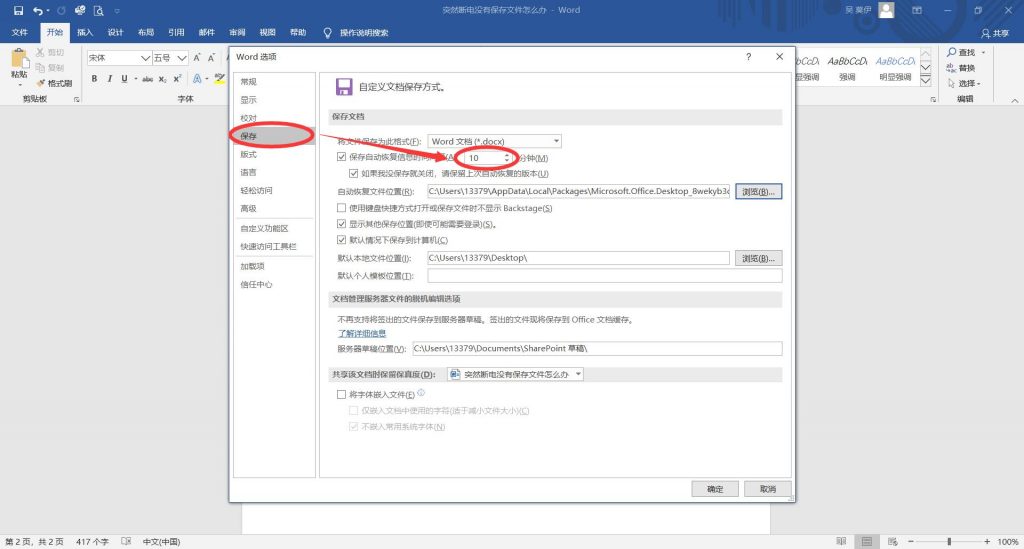
Task: Click the default local file location field
Action: coord(578,258)
